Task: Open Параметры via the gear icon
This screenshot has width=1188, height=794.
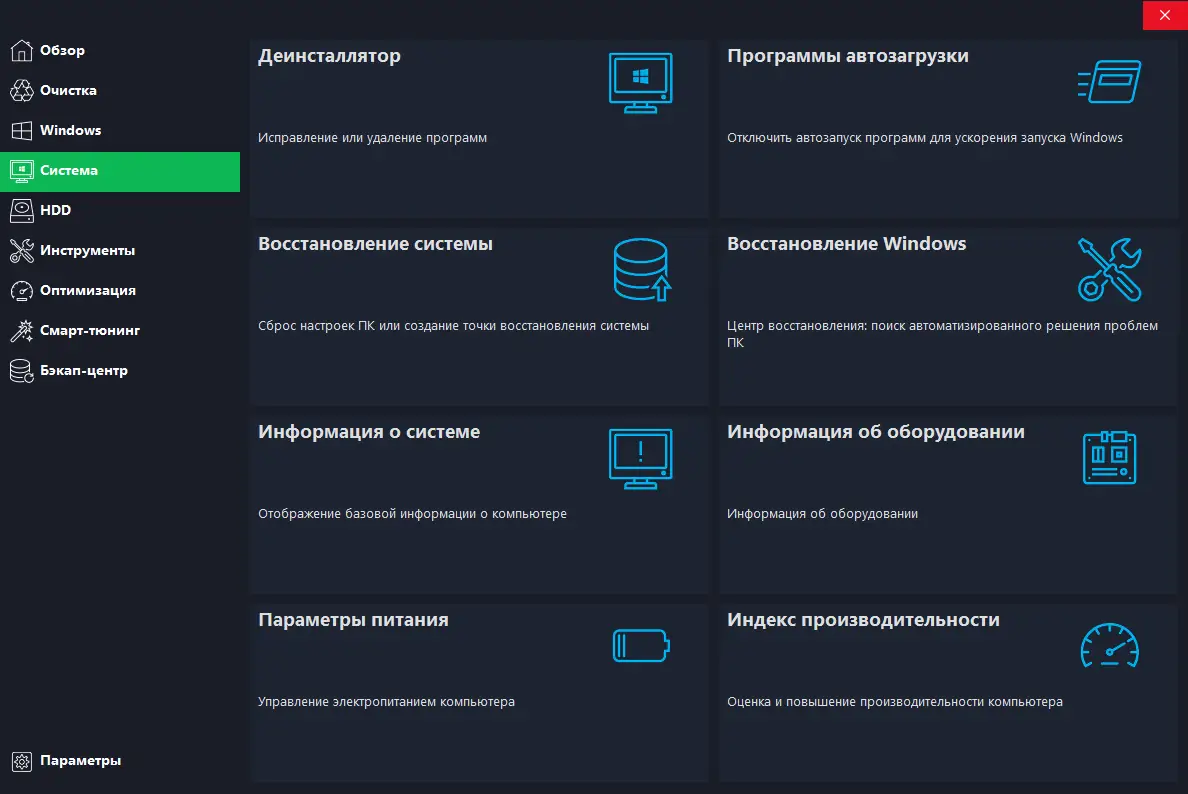Action: [x=21, y=760]
